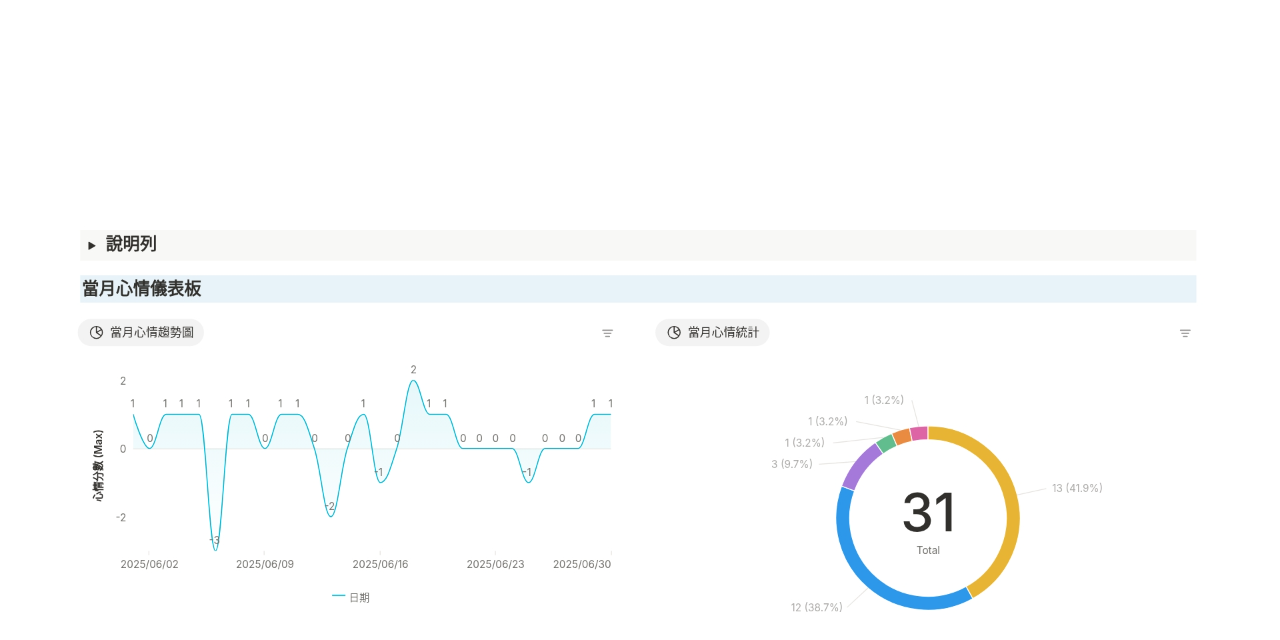1280x640 pixels.
Task: Click the 12 (38.7%) donut label
Action: point(816,607)
